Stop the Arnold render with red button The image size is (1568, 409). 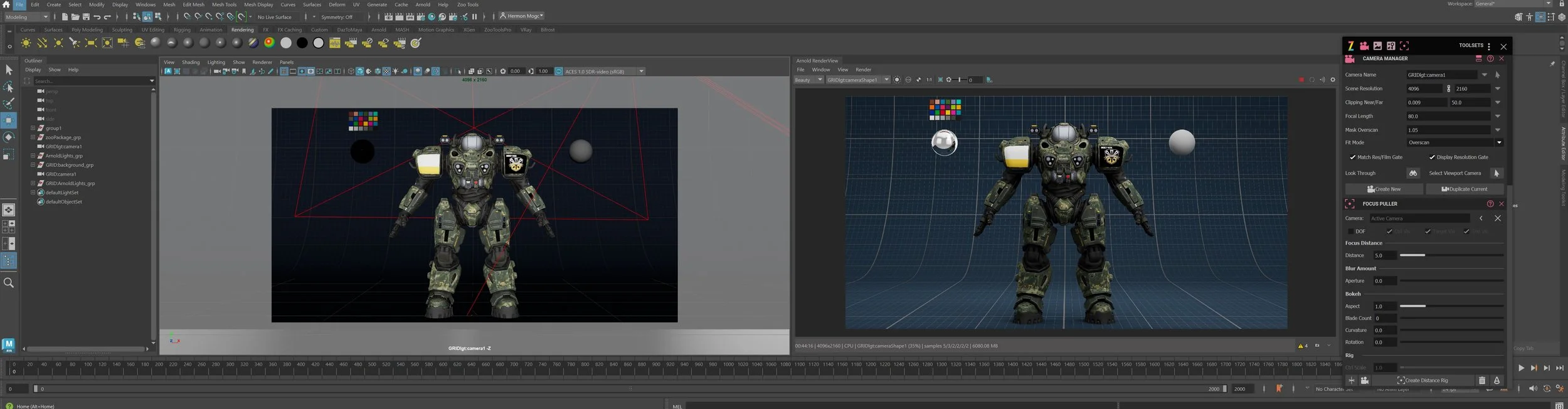[1301, 80]
